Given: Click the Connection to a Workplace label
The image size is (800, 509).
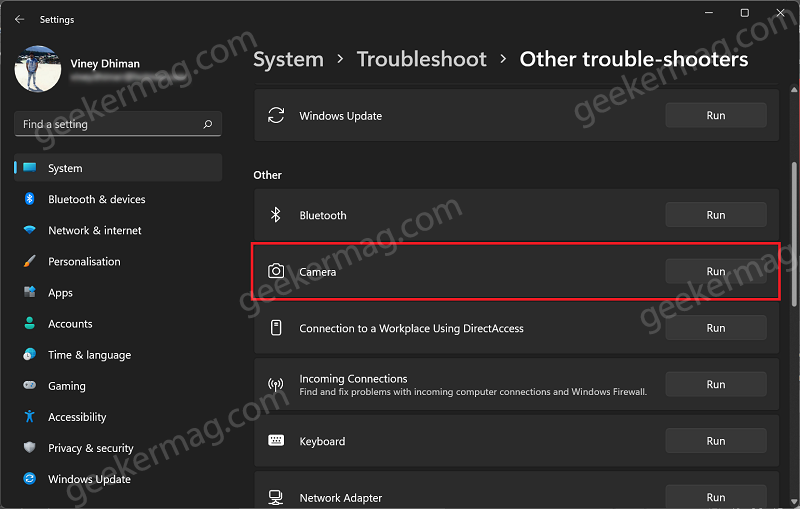Looking at the screenshot, I should (x=411, y=328).
